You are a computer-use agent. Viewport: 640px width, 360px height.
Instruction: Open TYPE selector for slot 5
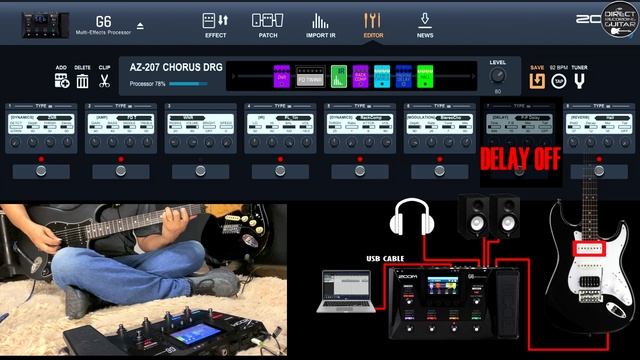[363, 106]
